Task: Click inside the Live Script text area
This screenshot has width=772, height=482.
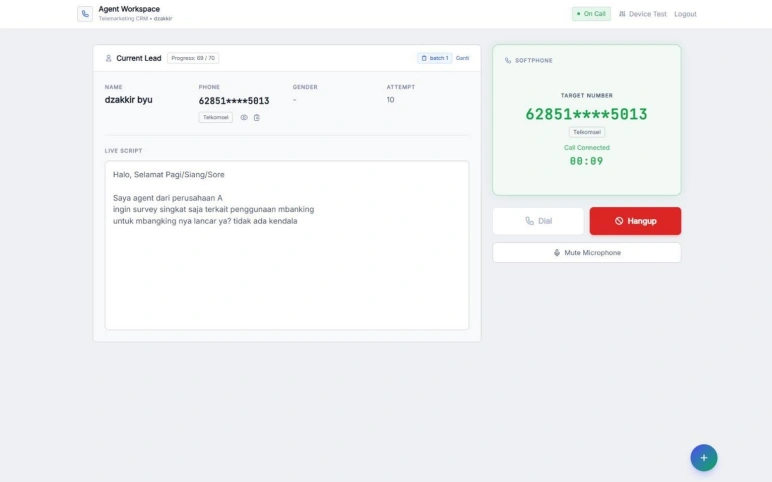Action: (x=287, y=245)
